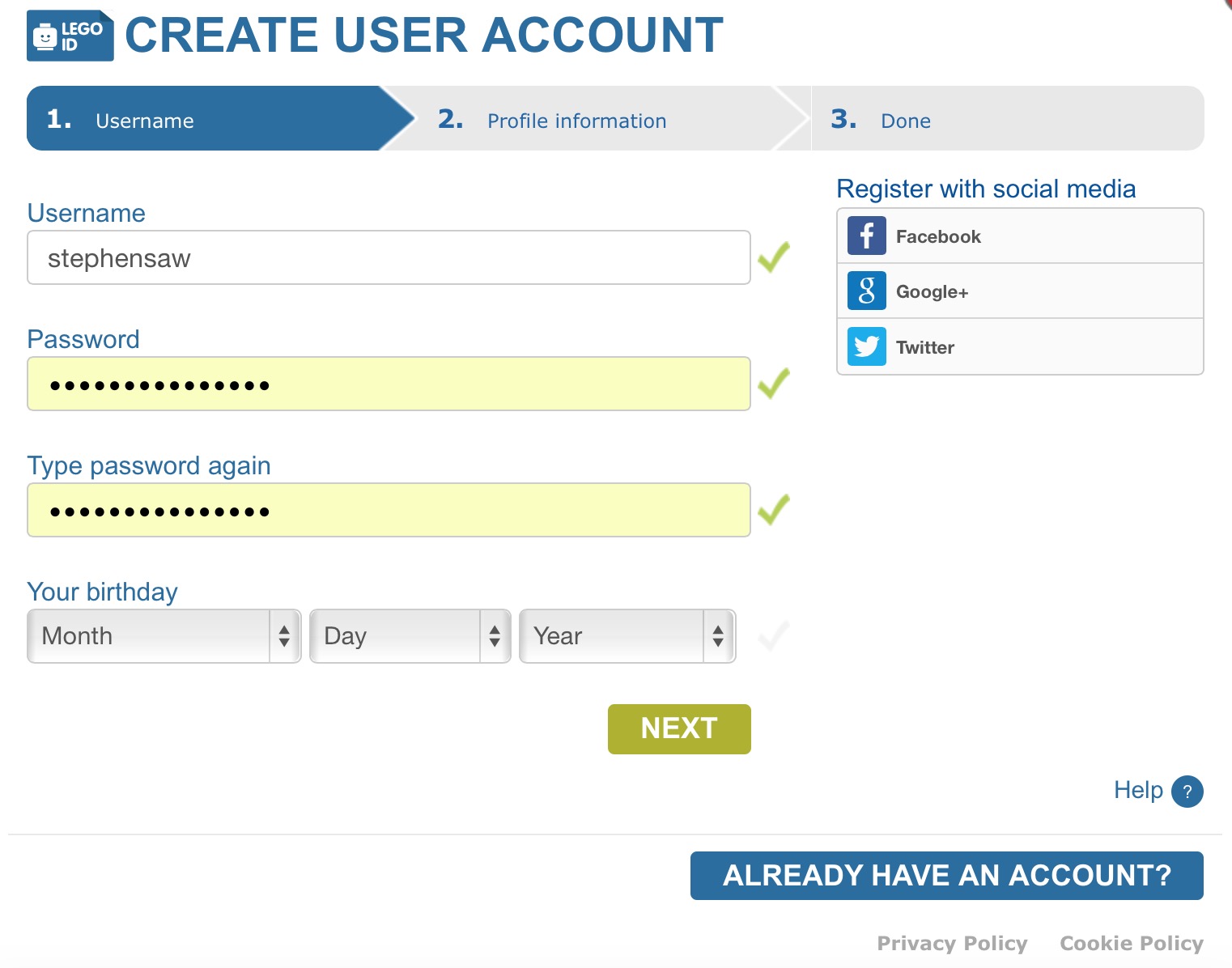Open the Privacy Policy link
Viewport: 1232px width, 968px height.
click(x=952, y=943)
